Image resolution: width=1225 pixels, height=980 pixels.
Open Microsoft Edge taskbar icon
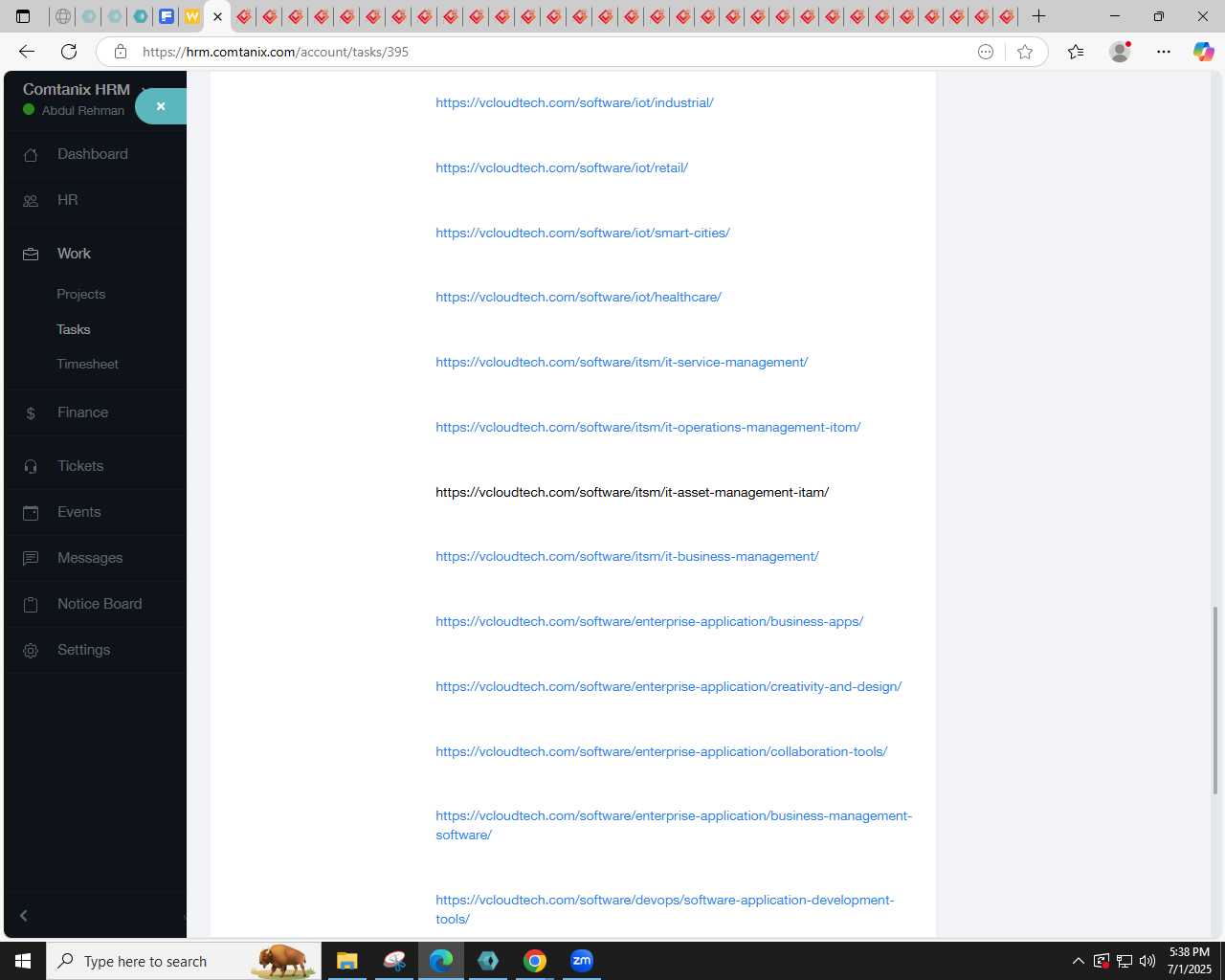[441, 961]
